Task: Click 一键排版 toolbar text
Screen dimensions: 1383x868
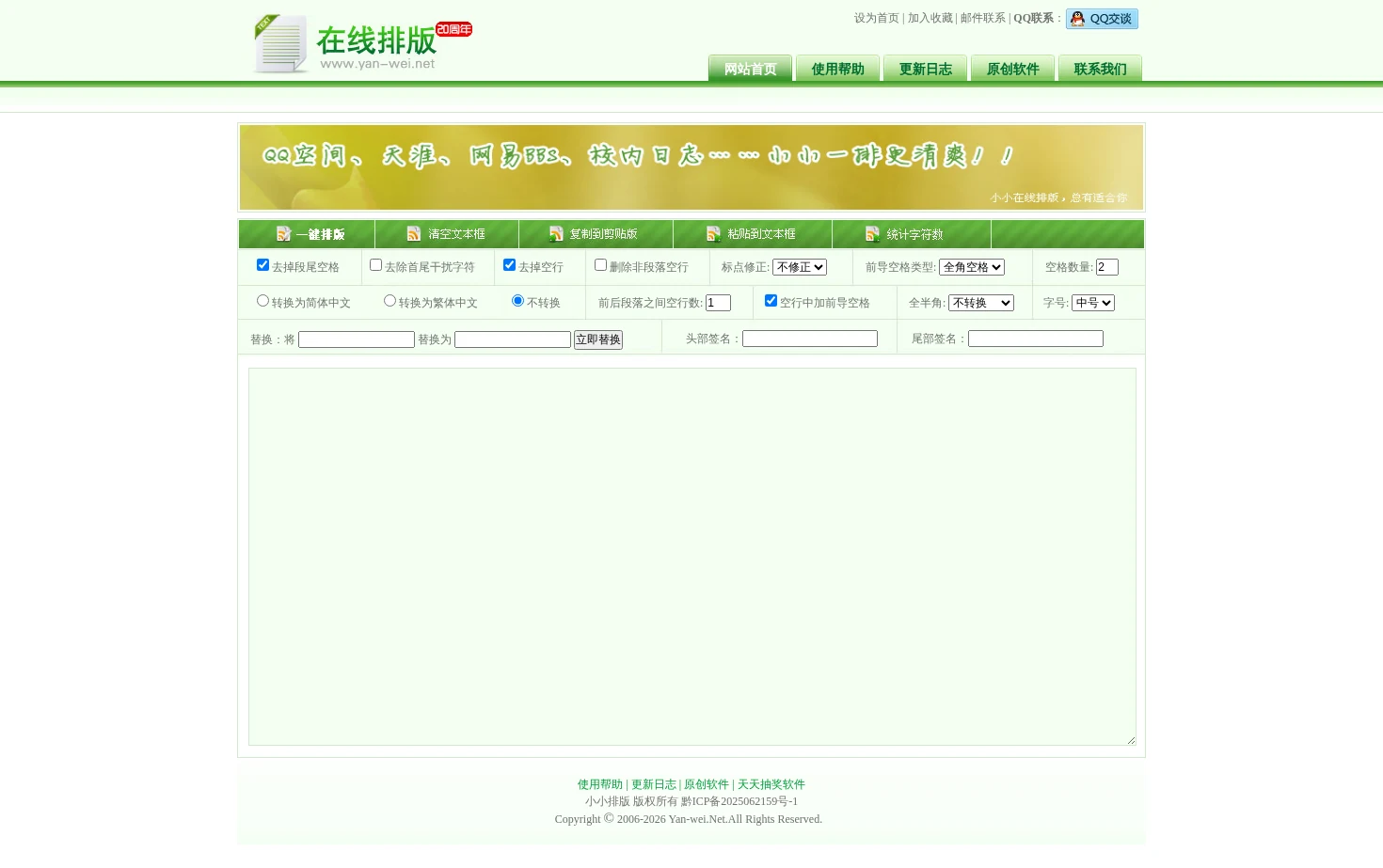Action: tap(320, 234)
